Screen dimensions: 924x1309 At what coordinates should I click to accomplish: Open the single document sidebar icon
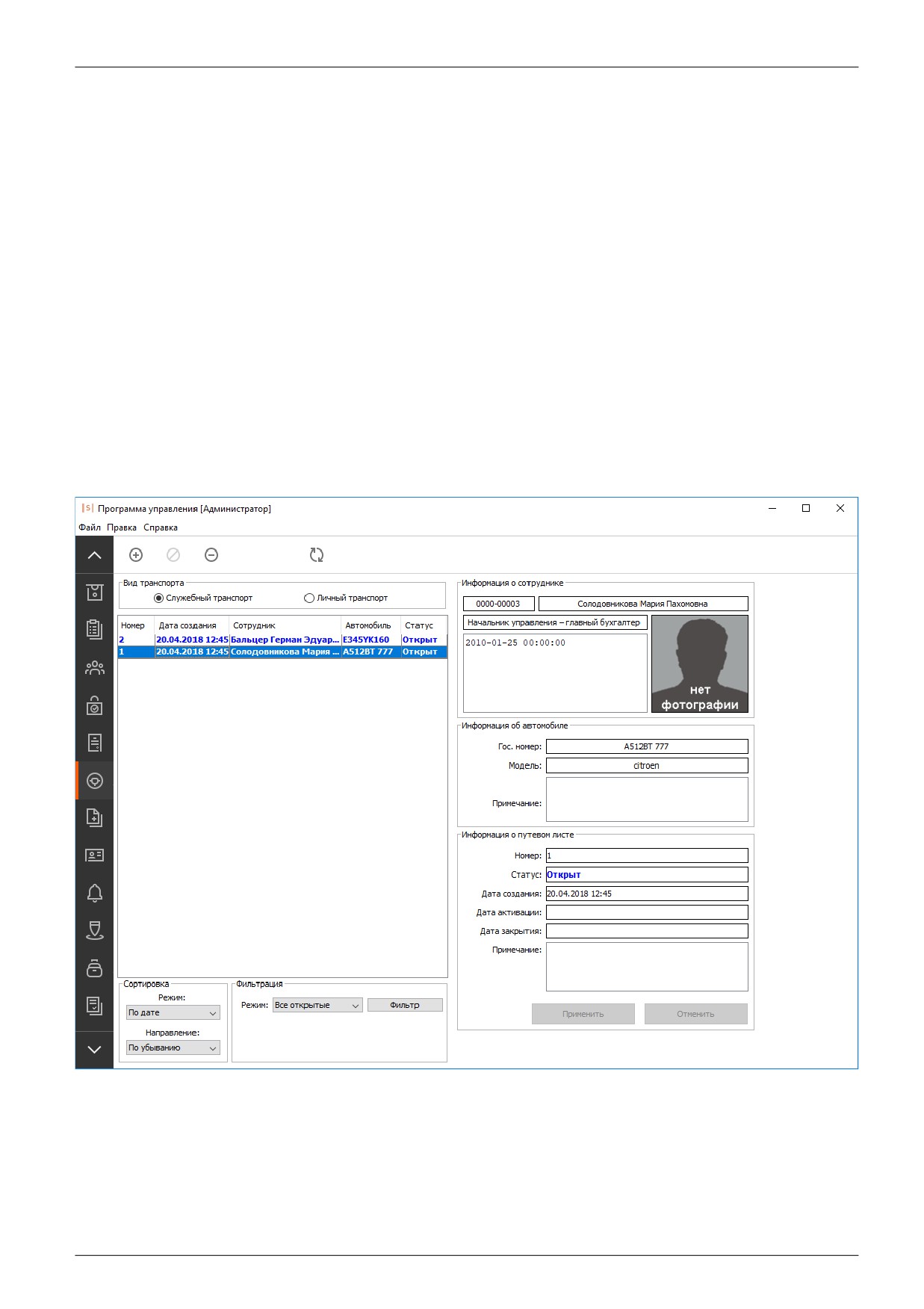point(94,743)
